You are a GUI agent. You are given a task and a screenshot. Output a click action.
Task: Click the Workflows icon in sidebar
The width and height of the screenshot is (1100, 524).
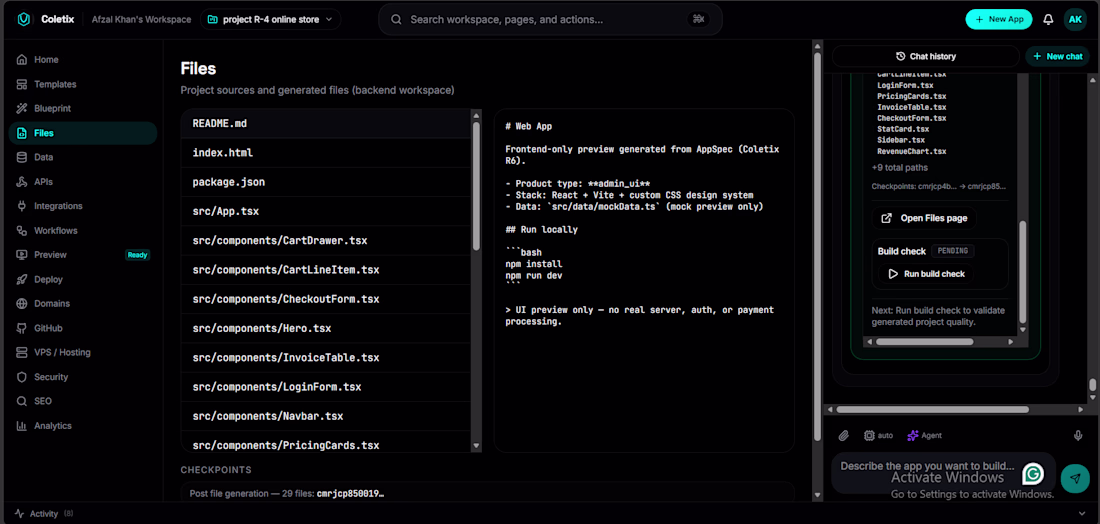[22, 231]
